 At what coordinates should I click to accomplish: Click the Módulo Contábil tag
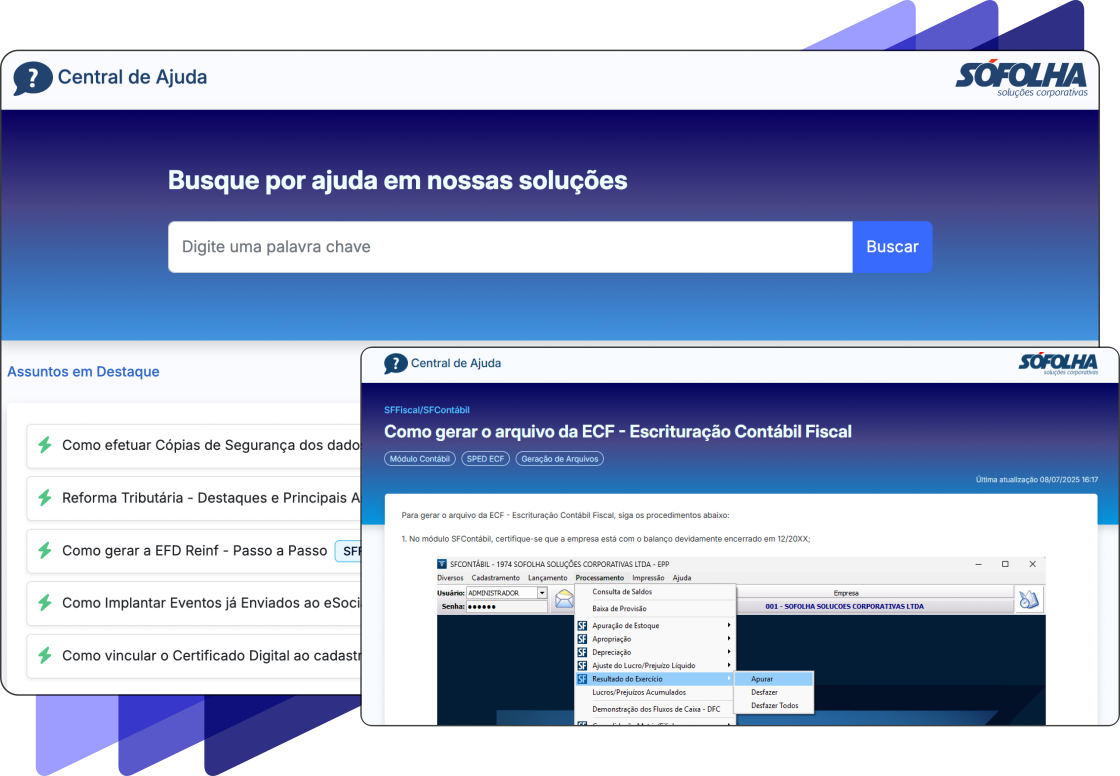pyautogui.click(x=420, y=459)
